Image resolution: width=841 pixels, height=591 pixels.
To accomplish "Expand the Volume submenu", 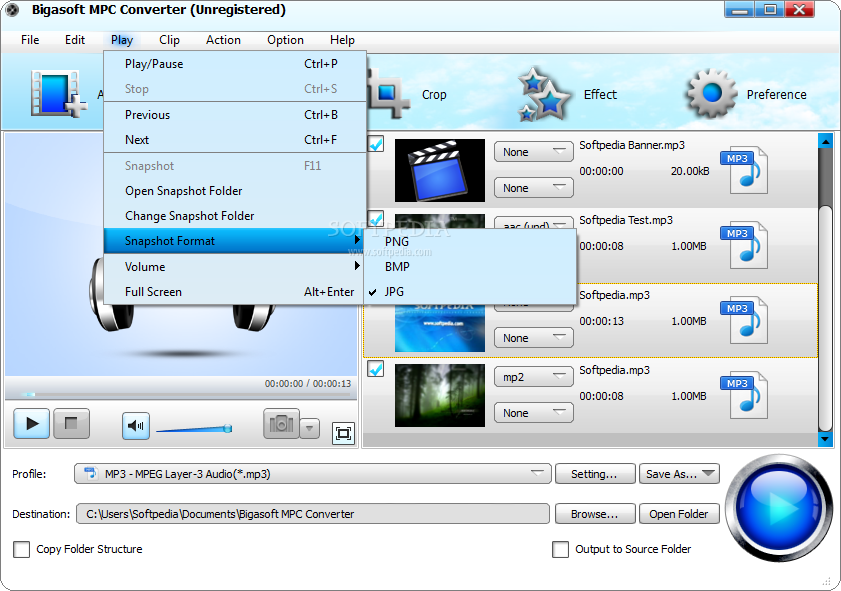I will tap(235, 267).
